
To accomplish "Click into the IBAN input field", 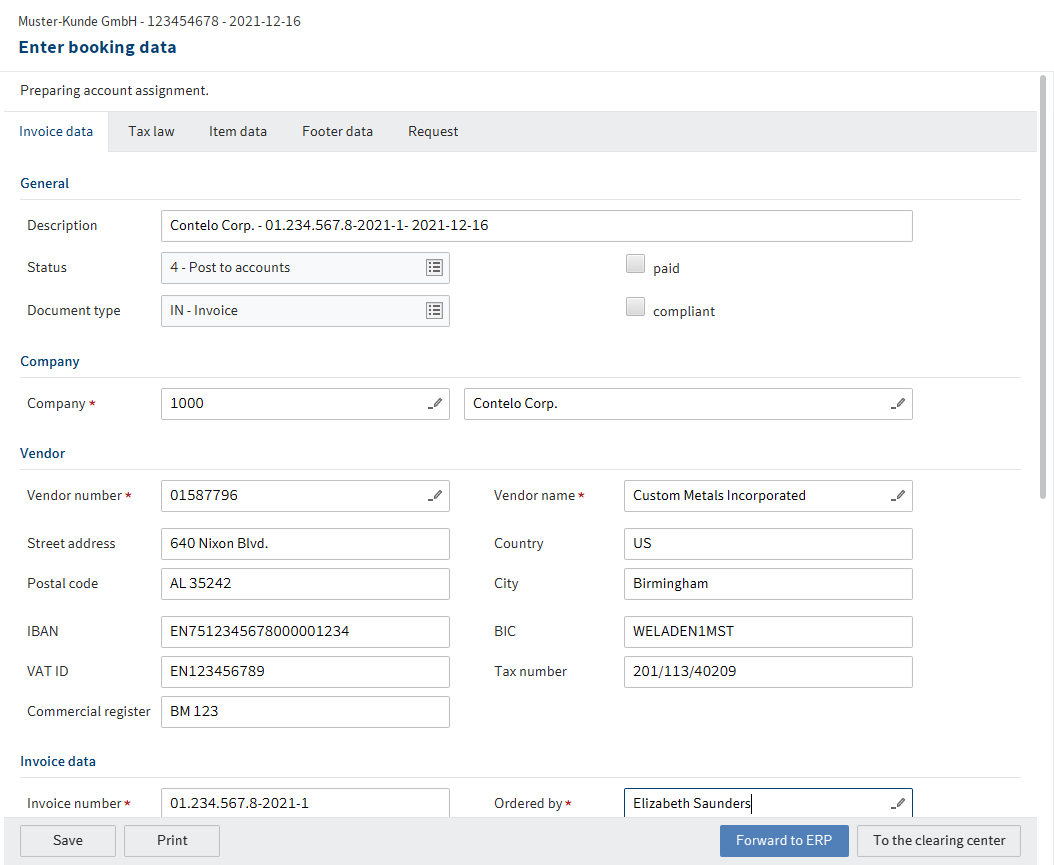I will [x=305, y=632].
